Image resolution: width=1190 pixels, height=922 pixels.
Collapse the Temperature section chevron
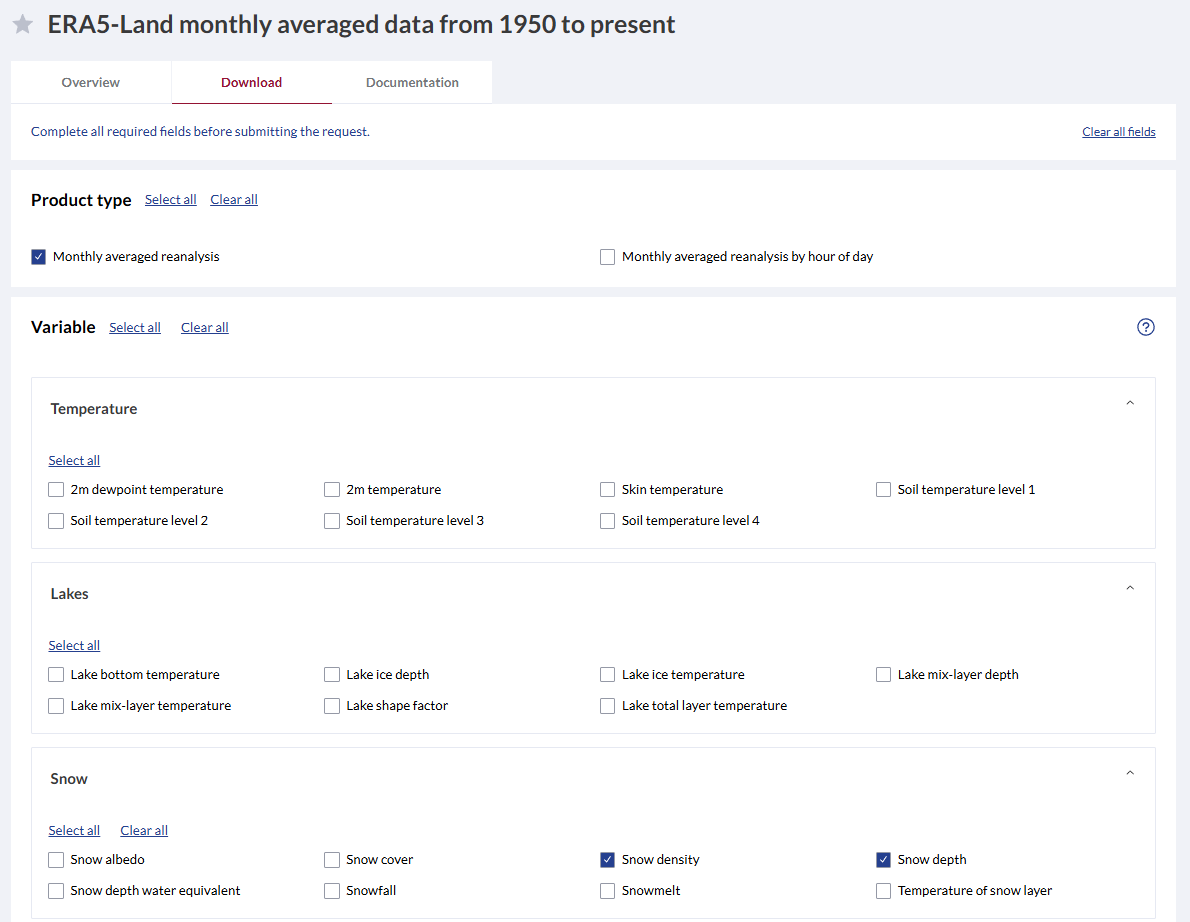coord(1129,403)
